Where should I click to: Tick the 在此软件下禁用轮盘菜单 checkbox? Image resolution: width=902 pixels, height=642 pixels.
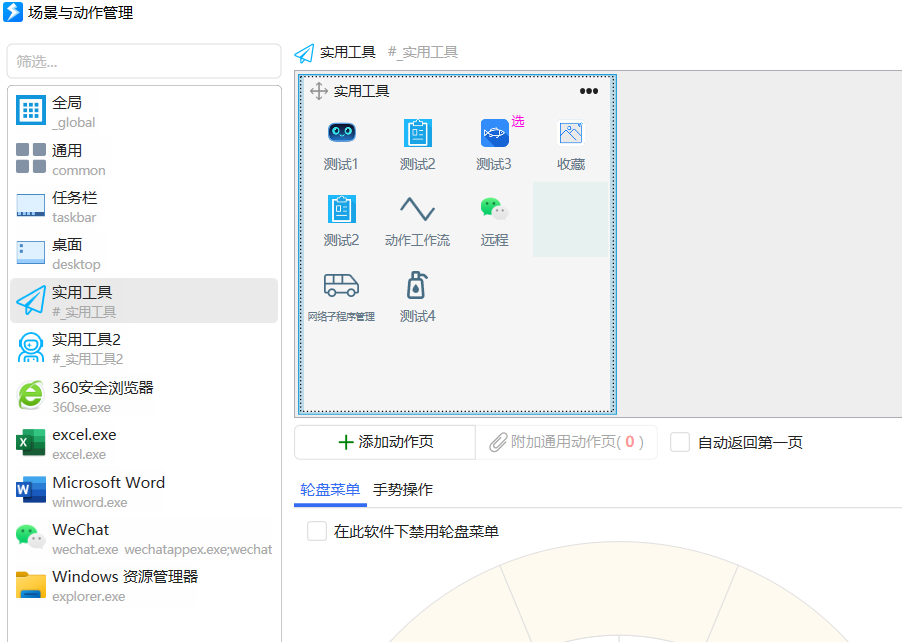point(317,531)
